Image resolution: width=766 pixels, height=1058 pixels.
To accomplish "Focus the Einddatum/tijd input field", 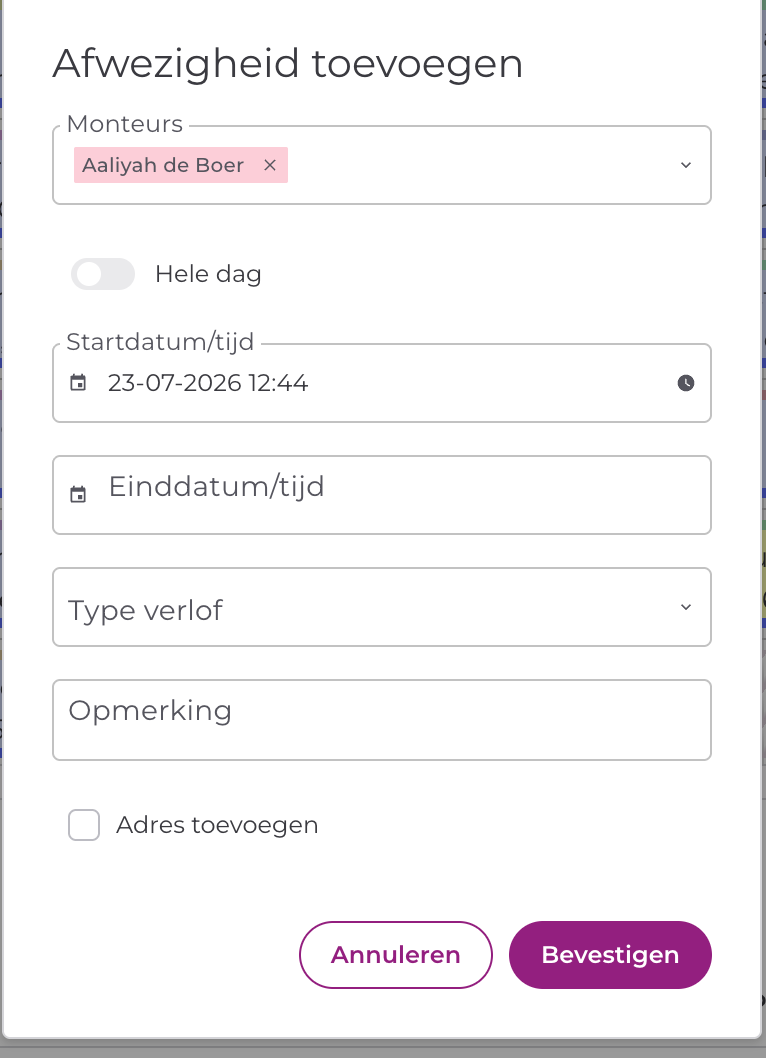I will (382, 495).
